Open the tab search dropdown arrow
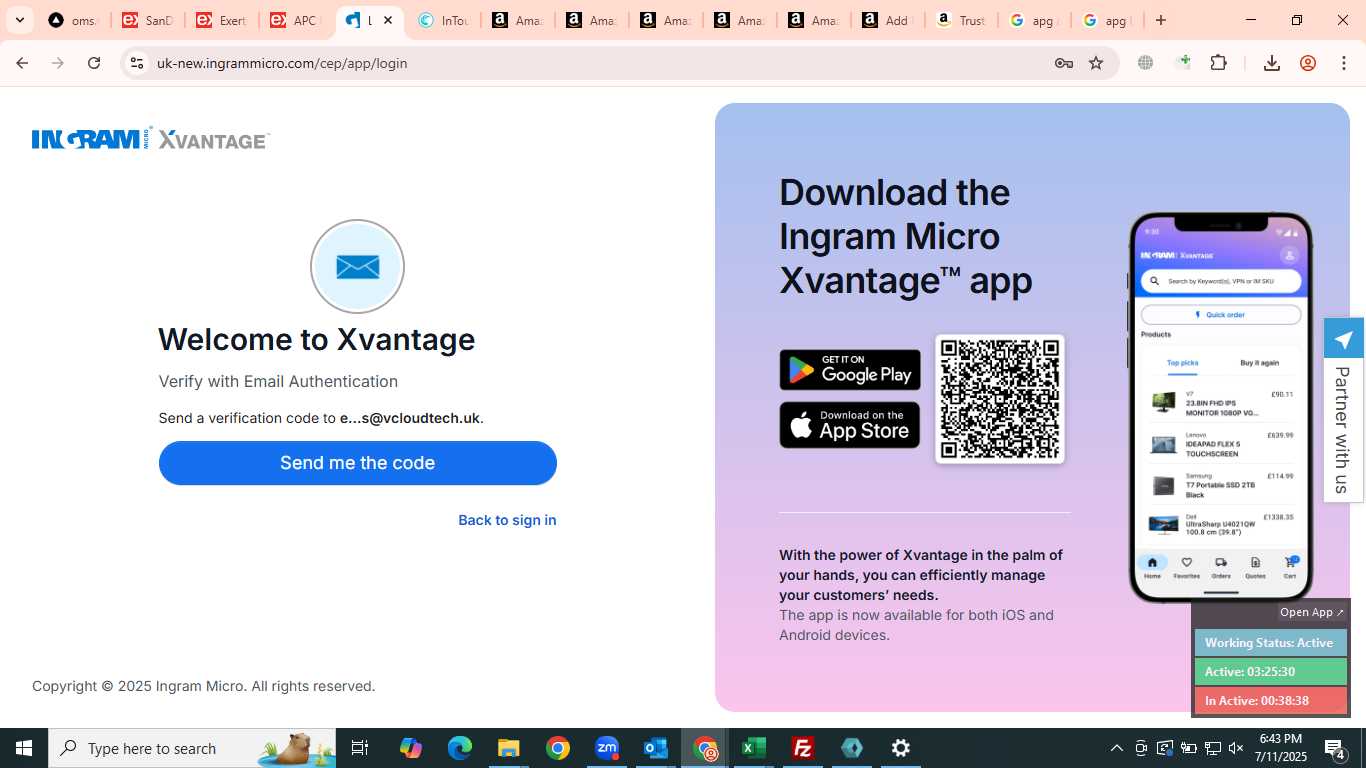 click(x=19, y=20)
